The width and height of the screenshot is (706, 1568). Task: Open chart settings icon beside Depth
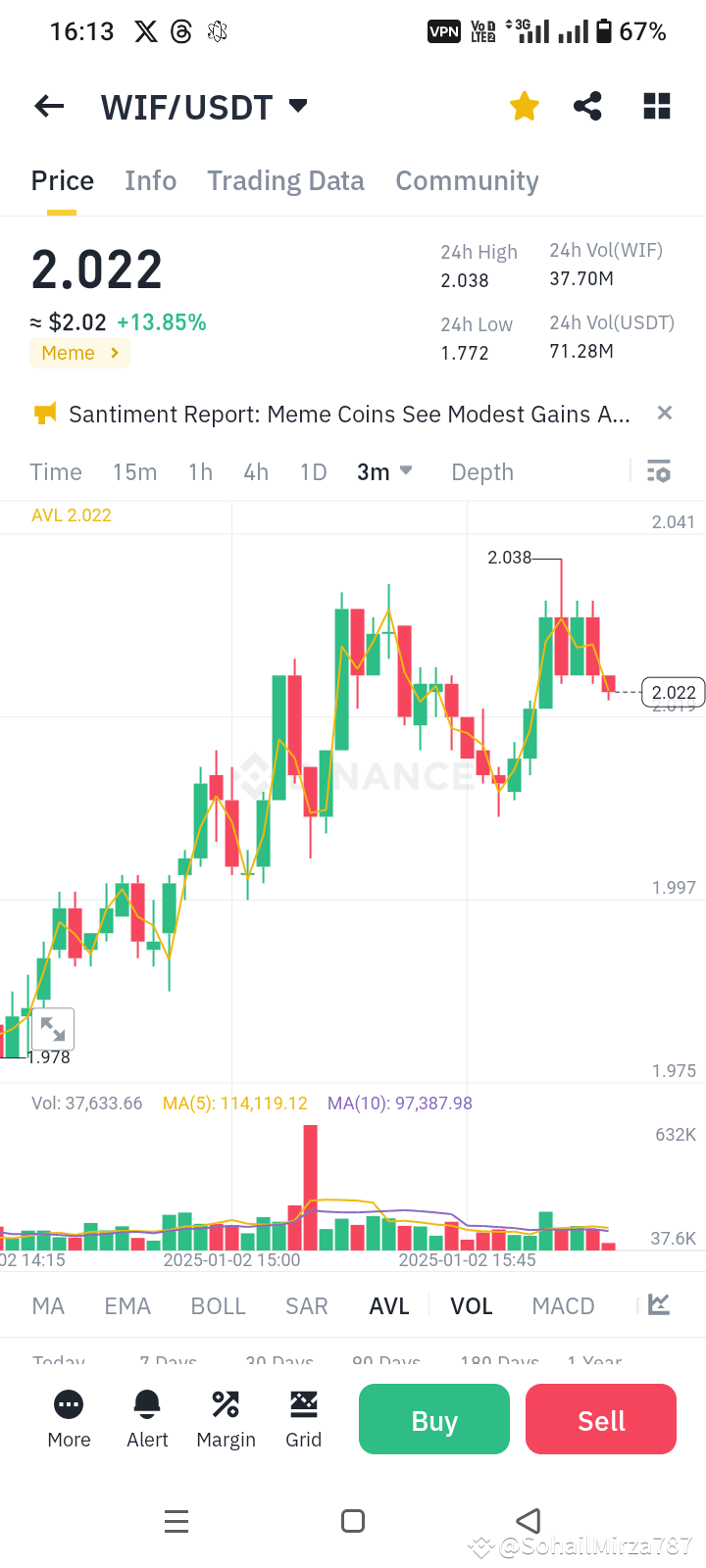click(x=658, y=471)
